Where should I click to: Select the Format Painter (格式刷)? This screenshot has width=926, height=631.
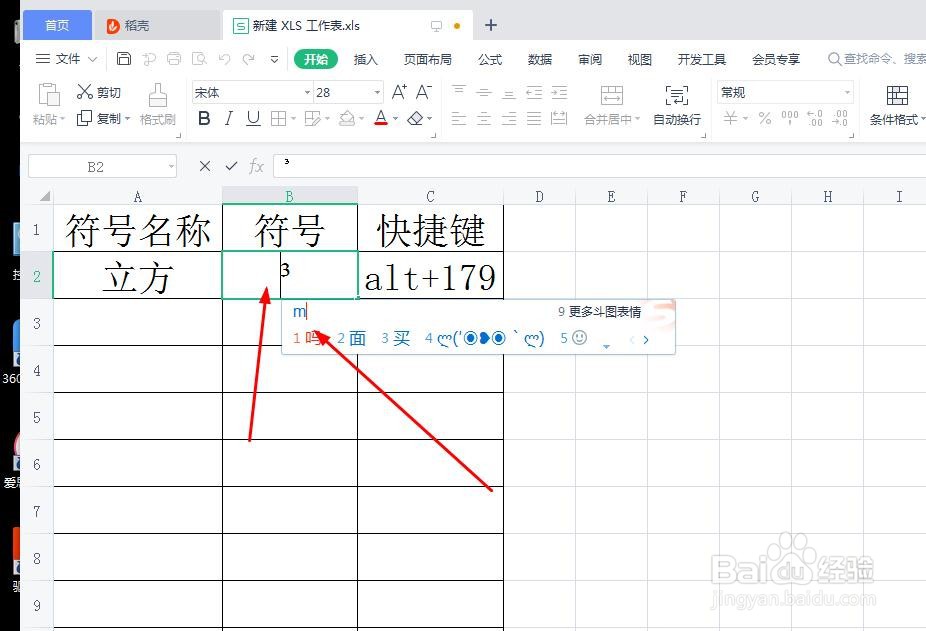click(157, 105)
